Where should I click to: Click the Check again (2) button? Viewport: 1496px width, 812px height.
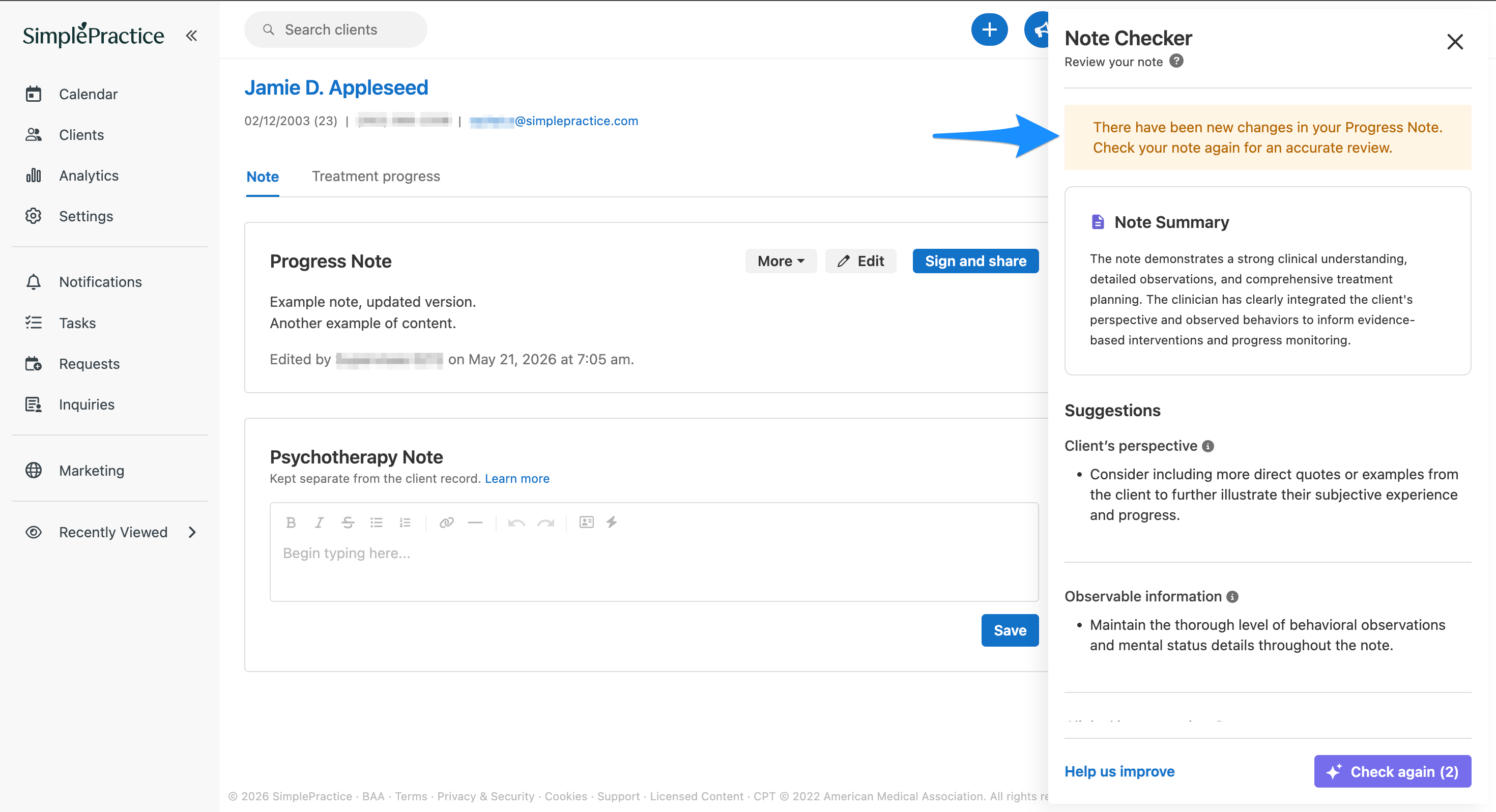[x=1392, y=771]
